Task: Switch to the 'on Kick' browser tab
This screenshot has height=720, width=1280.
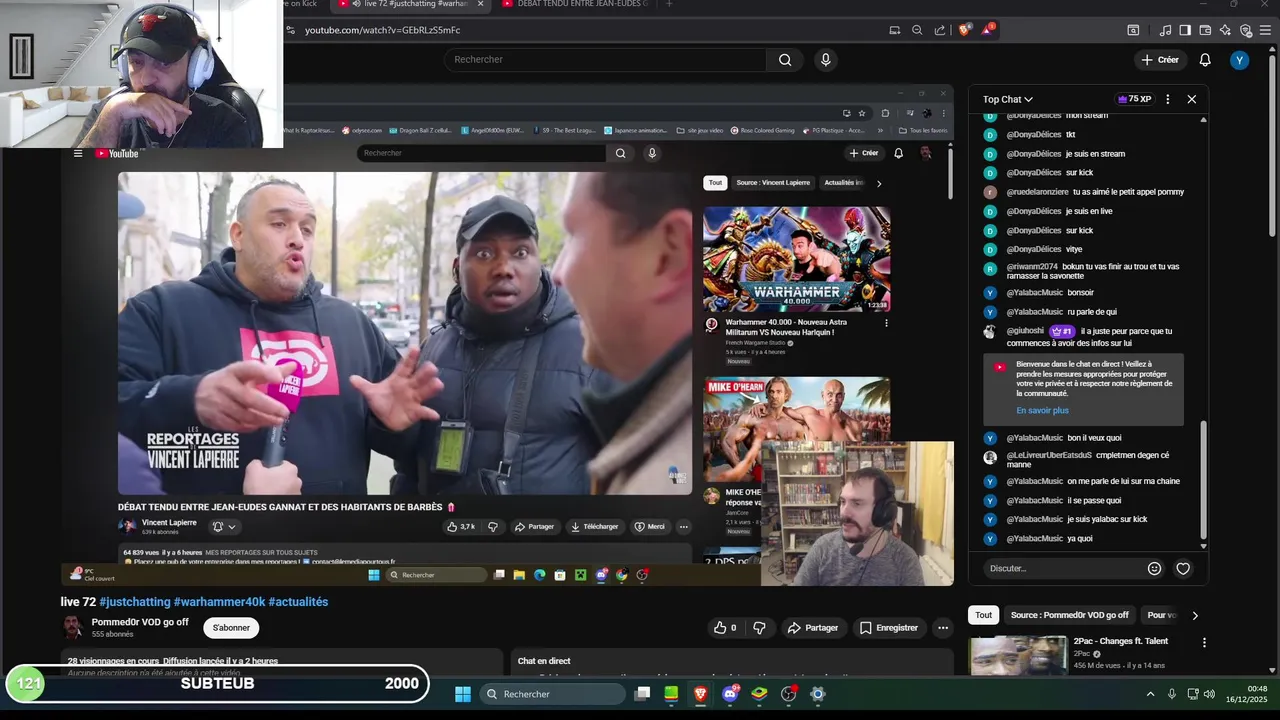Action: tap(303, 4)
